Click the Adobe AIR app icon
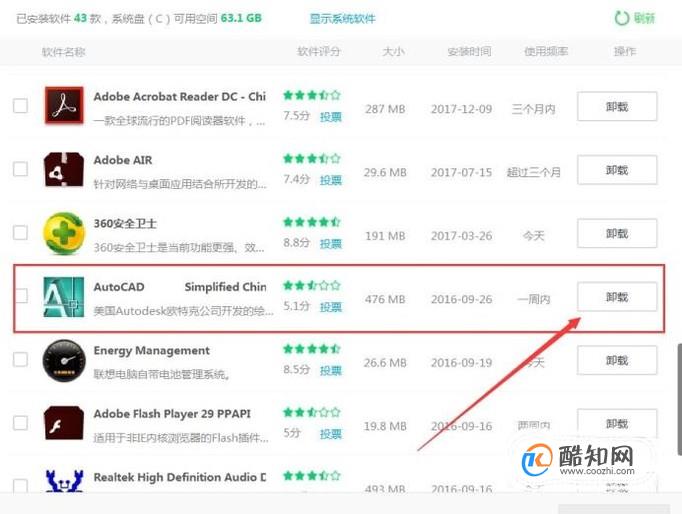Image resolution: width=682 pixels, height=514 pixels. tap(64, 170)
